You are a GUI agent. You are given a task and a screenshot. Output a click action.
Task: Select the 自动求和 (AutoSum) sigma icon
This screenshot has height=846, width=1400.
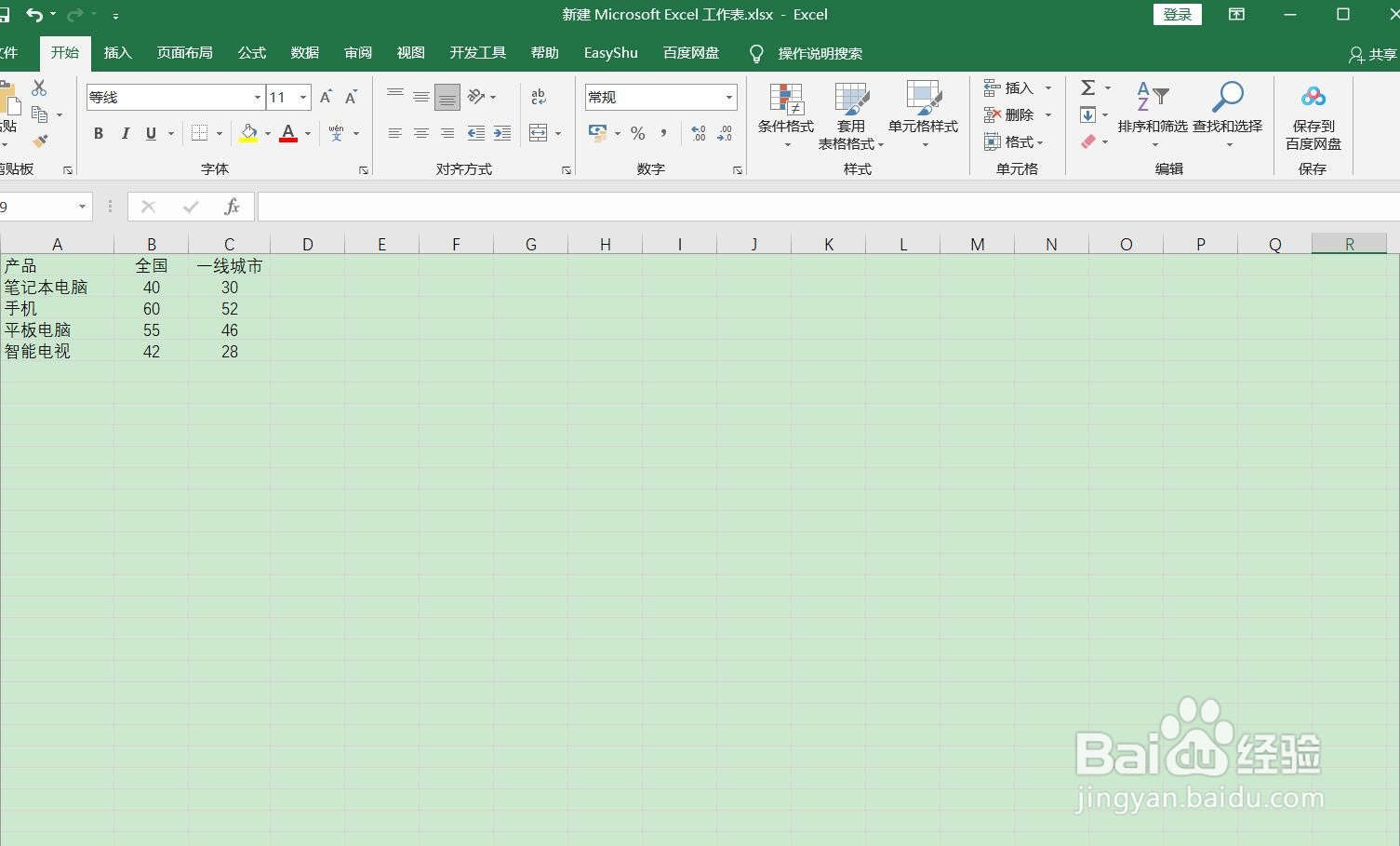(x=1088, y=87)
